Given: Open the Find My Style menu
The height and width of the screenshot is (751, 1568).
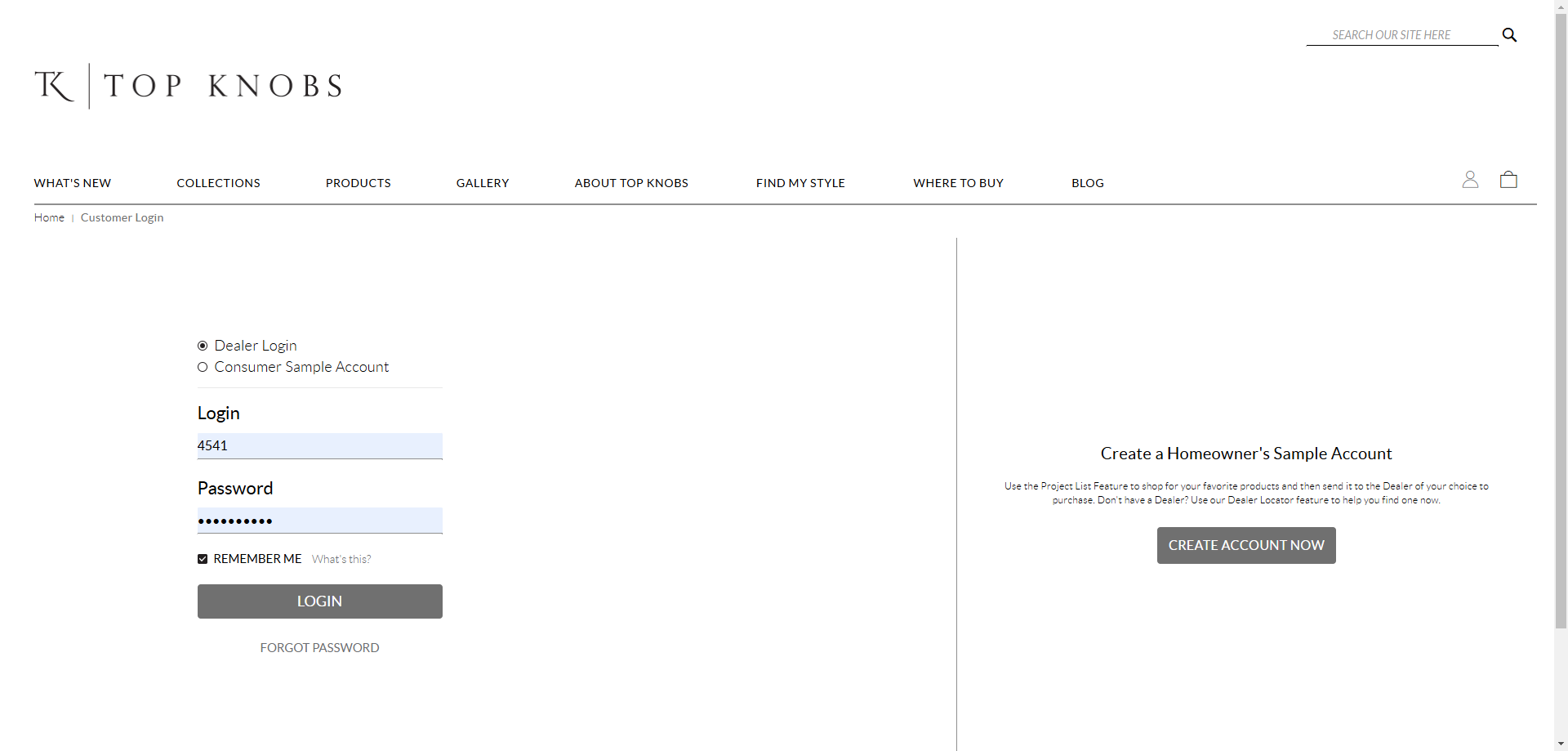Looking at the screenshot, I should point(800,183).
